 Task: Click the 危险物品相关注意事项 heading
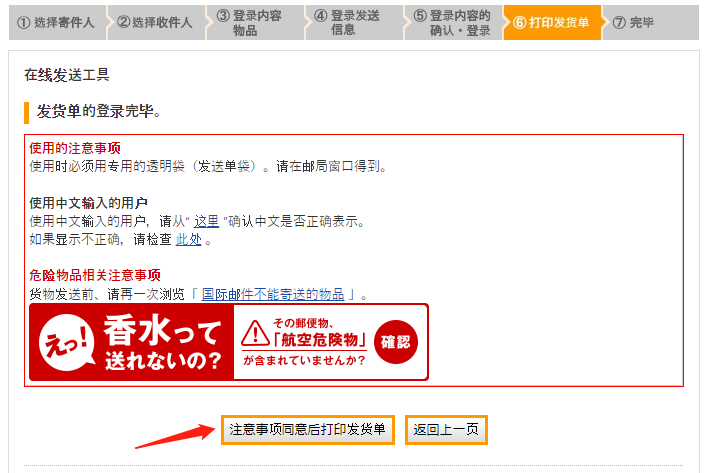coord(95,275)
